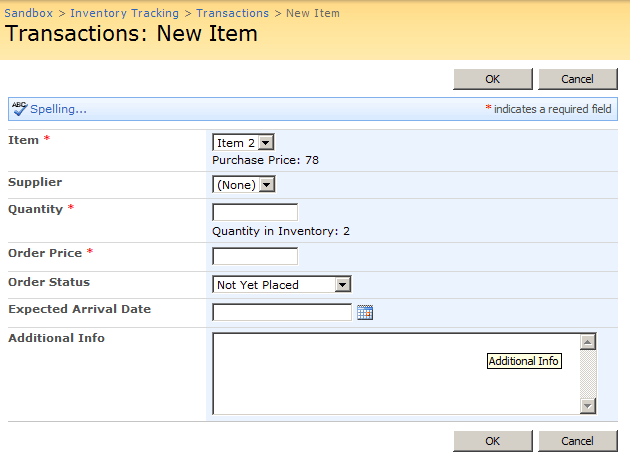
Task: Expand the Supplier dropdown
Action: (243, 185)
